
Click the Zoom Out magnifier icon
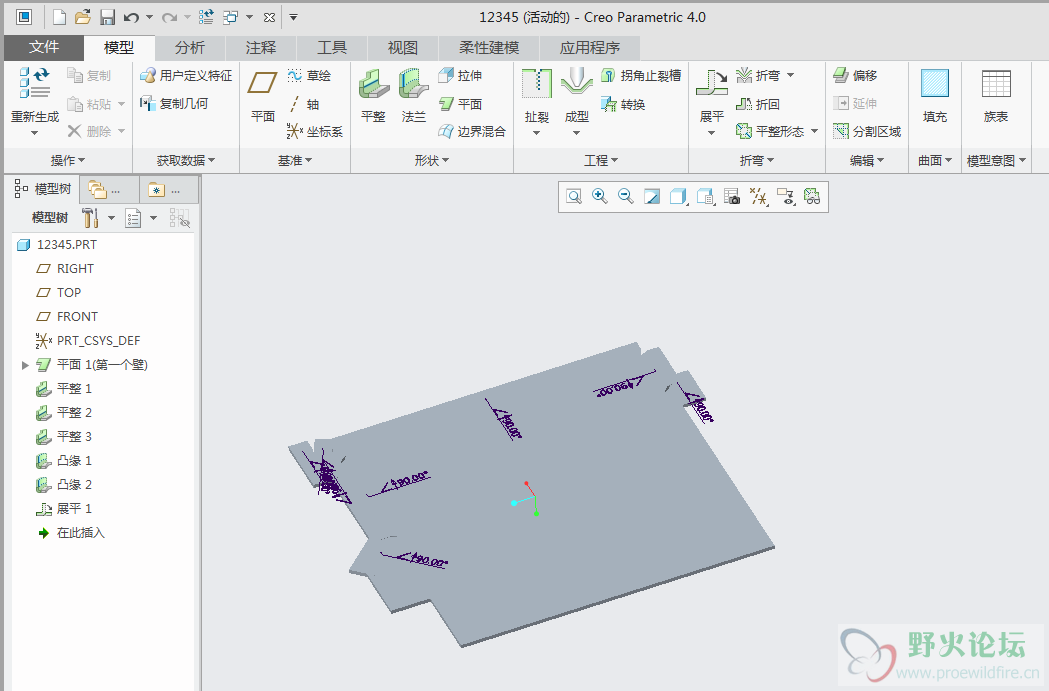coord(626,196)
